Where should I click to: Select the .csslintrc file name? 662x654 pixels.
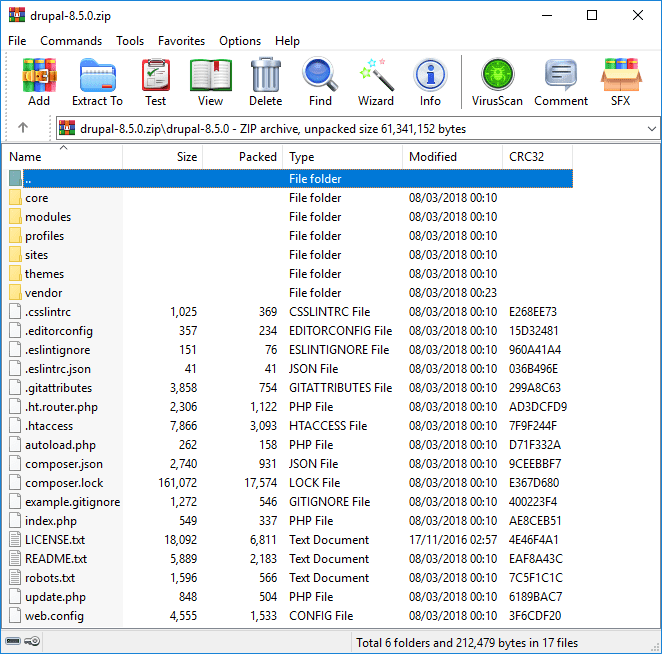(x=48, y=312)
